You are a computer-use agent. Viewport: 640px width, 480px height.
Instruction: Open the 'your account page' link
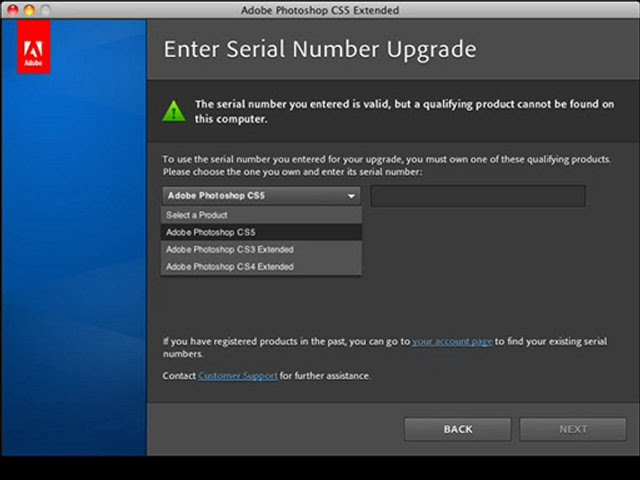[x=452, y=342]
